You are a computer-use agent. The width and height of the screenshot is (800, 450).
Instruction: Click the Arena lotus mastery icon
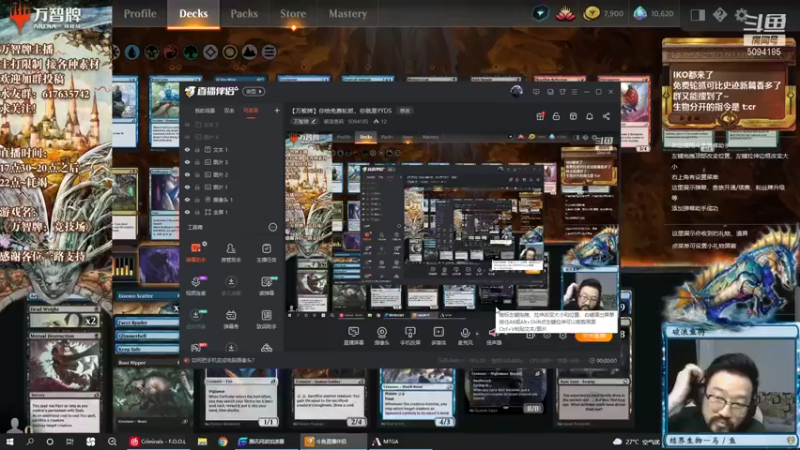click(x=565, y=14)
